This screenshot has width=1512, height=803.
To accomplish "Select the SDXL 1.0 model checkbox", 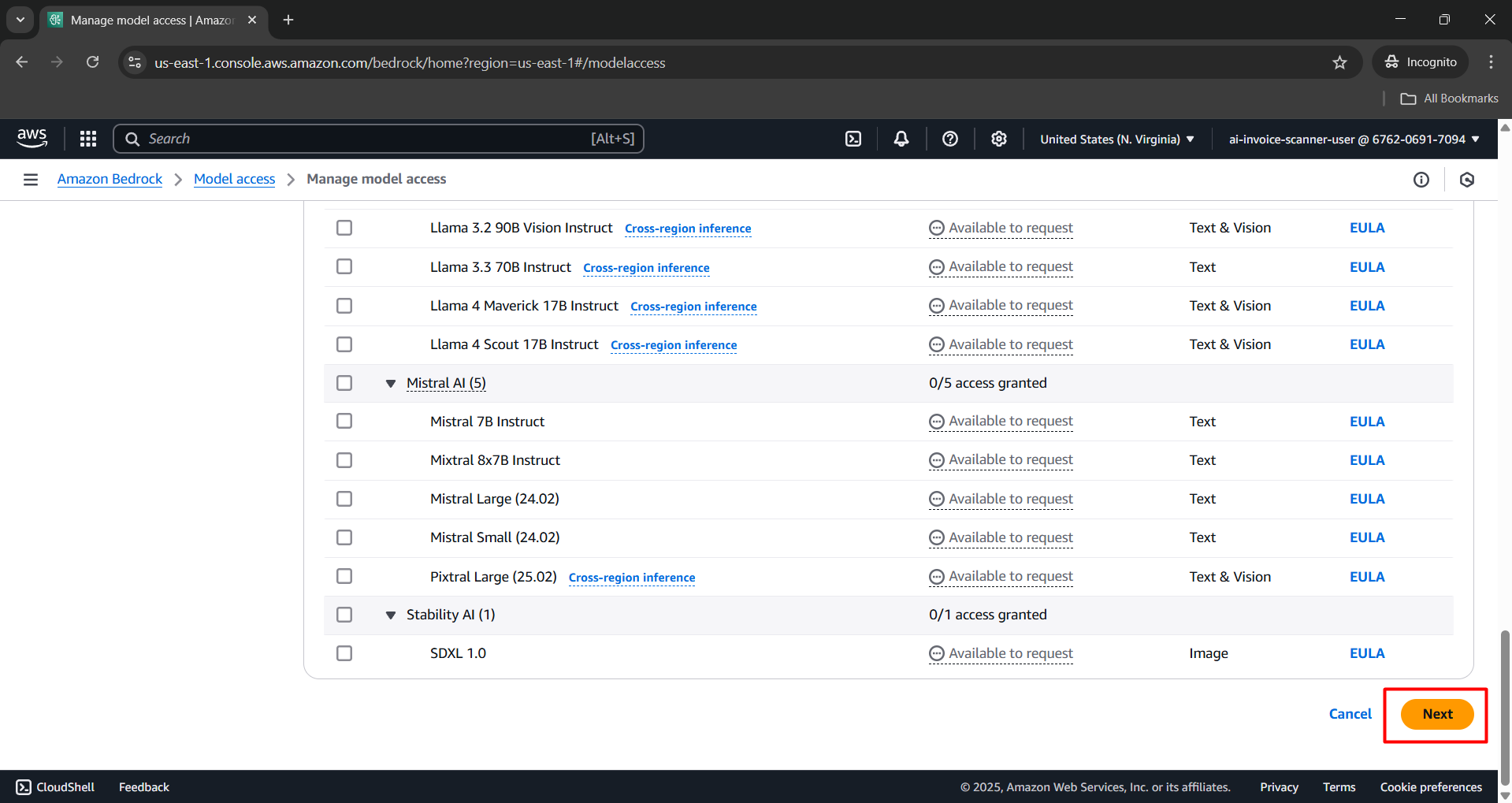I will coord(344,653).
